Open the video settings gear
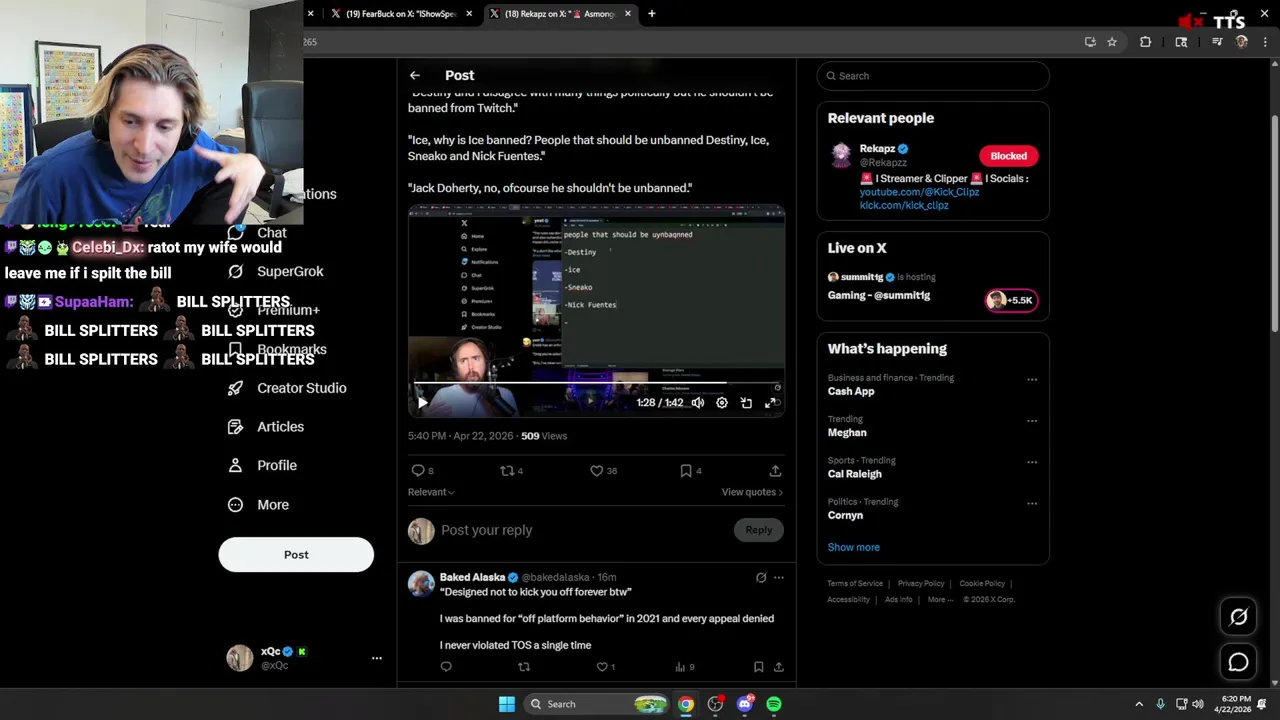Viewport: 1280px width, 720px height. (x=722, y=403)
